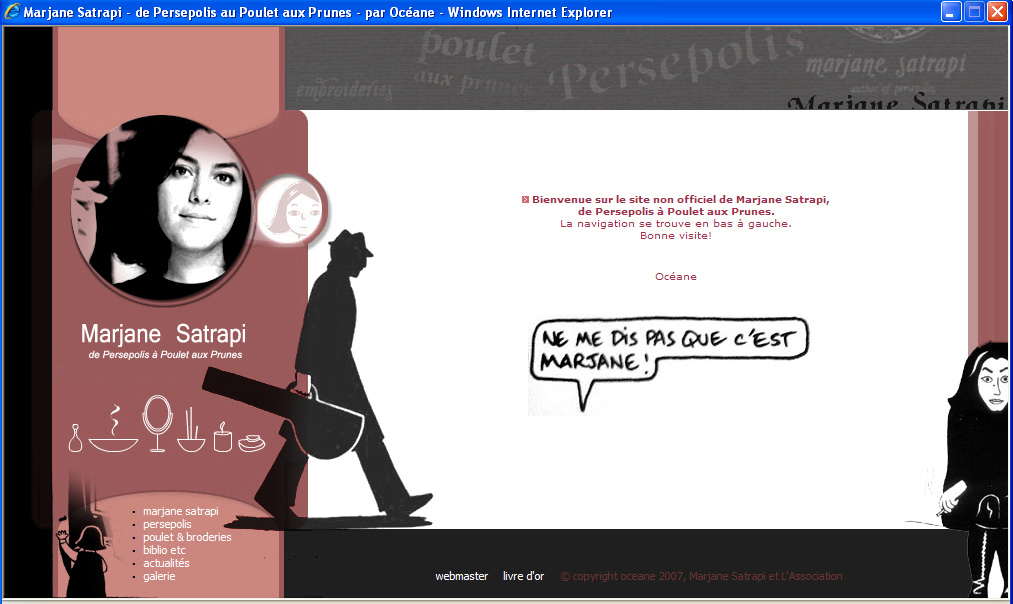Viewport: 1013px width, 604px height.
Task: Click the copyright oceane 2007 footer text
Action: coord(701,576)
